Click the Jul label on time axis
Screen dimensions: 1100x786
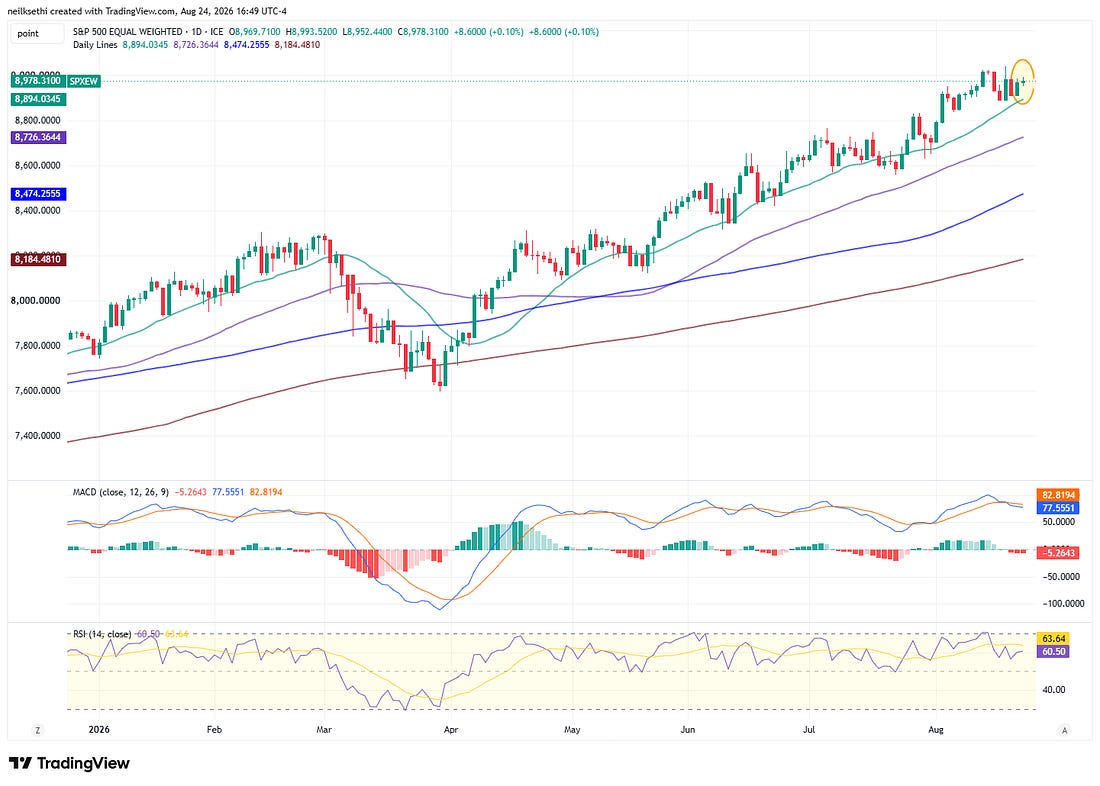pyautogui.click(x=810, y=730)
